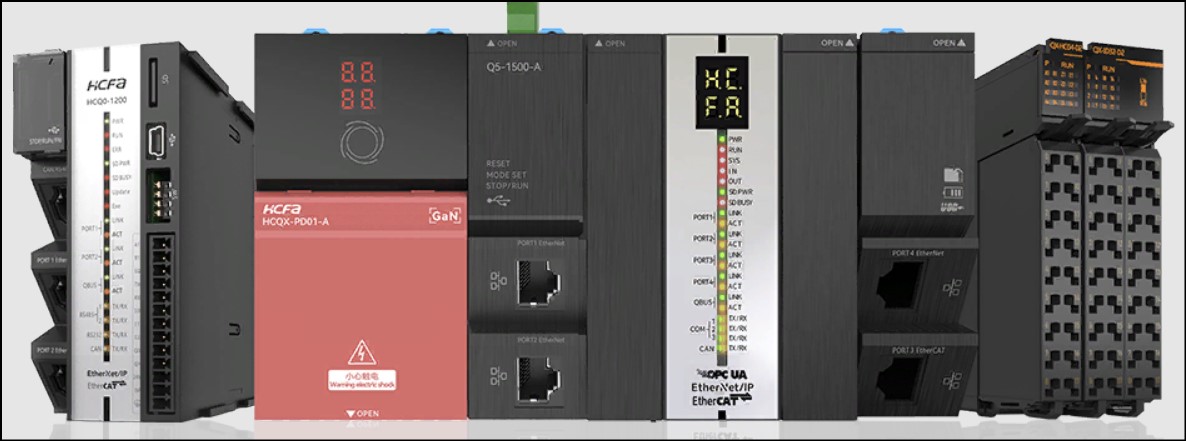
Task: Click the network icon beside PORT1 EtherNet jack
Action: click(498, 281)
